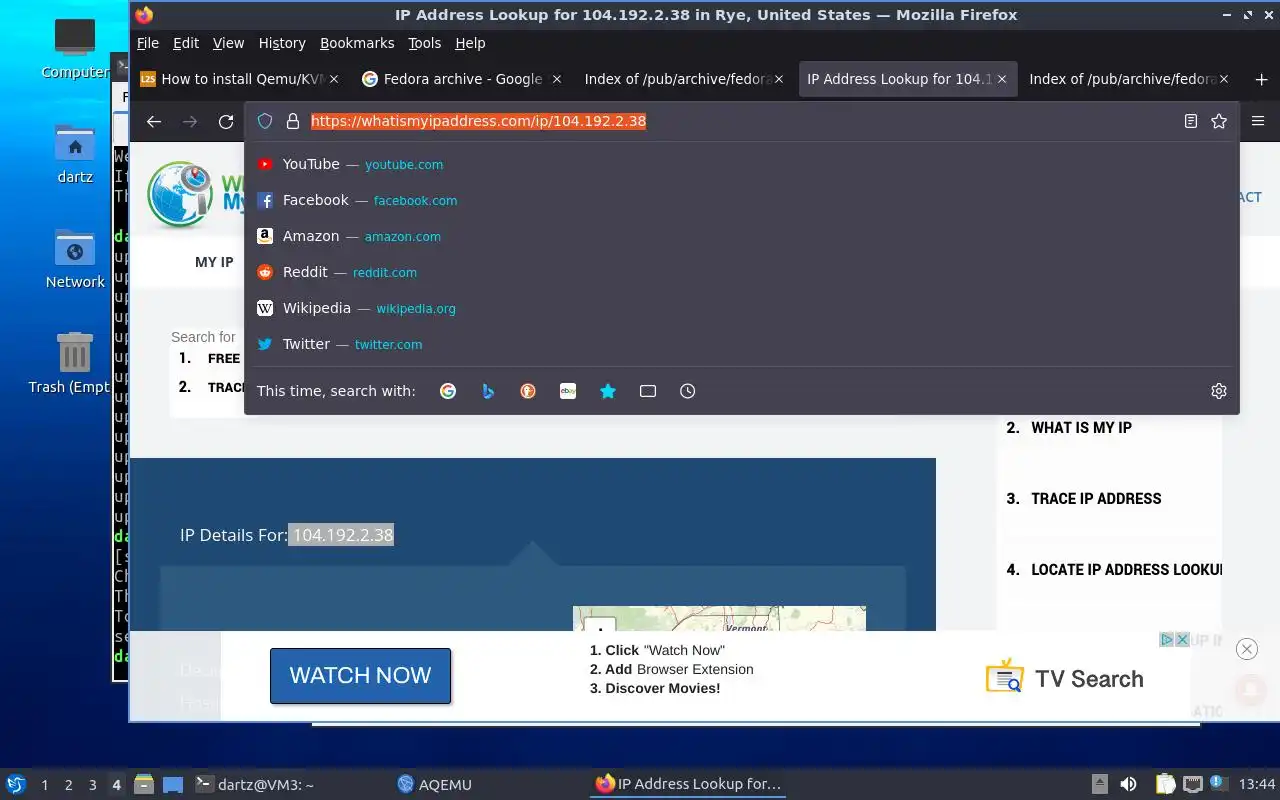Switch to Fedora archive - Google tab
Image resolution: width=1280 pixels, height=800 pixels.
(x=462, y=79)
